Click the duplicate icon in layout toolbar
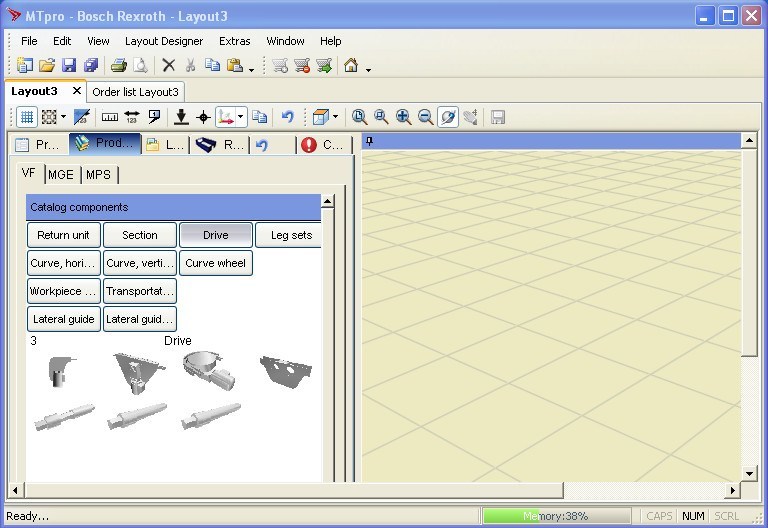This screenshot has width=768, height=528. click(x=260, y=117)
